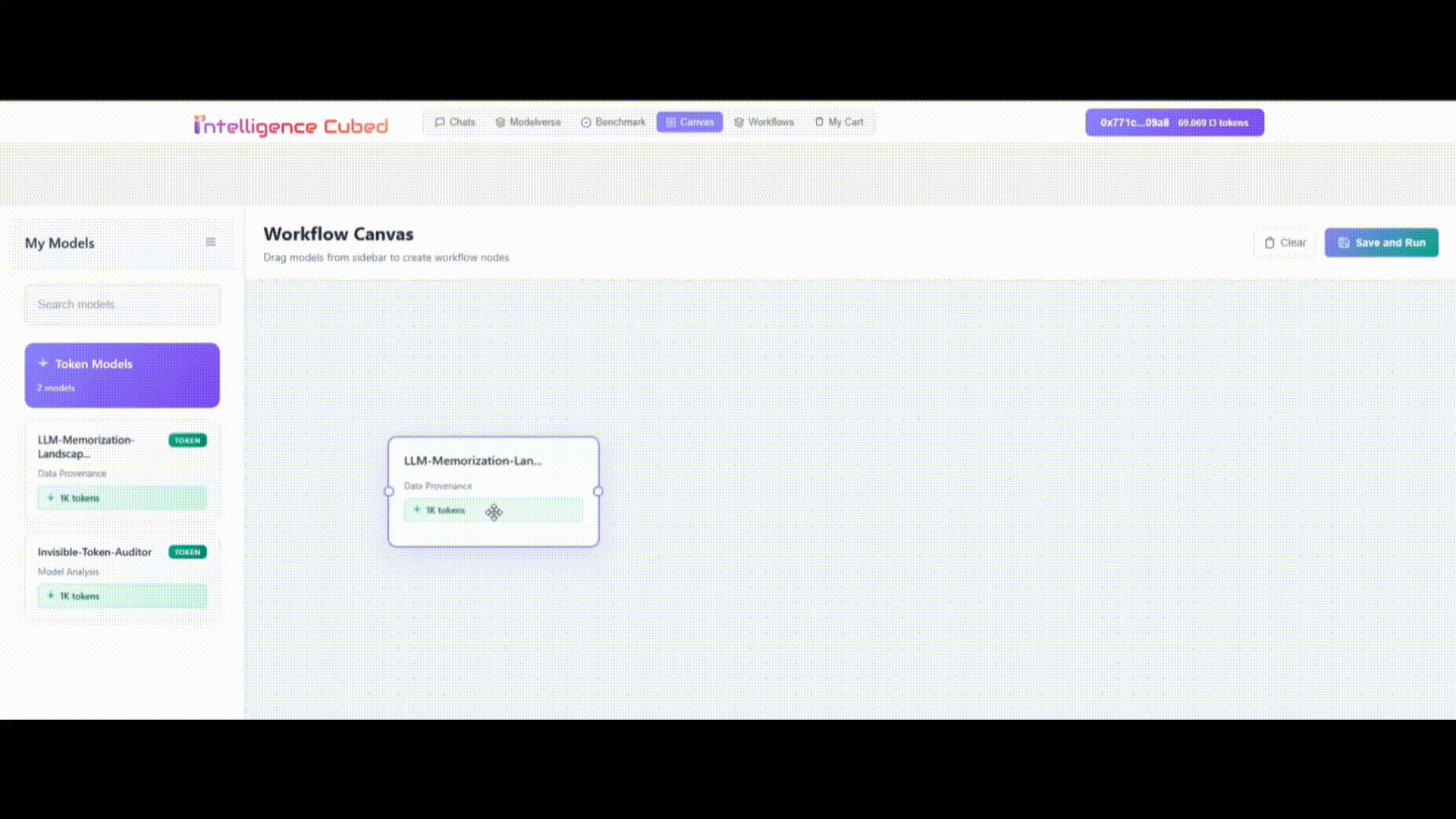Click the Intelligence Cubed logo
The height and width of the screenshot is (819, 1456).
coord(292,125)
